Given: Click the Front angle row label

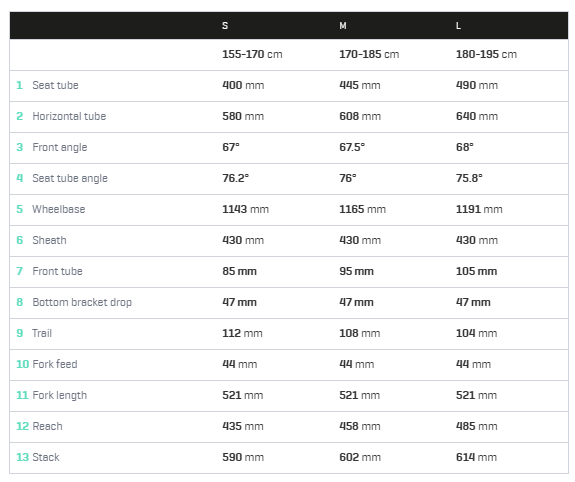Looking at the screenshot, I should 60,147.
